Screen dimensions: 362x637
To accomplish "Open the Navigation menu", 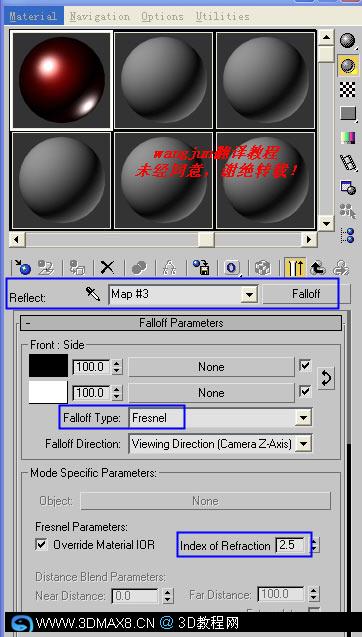I will 100,16.
